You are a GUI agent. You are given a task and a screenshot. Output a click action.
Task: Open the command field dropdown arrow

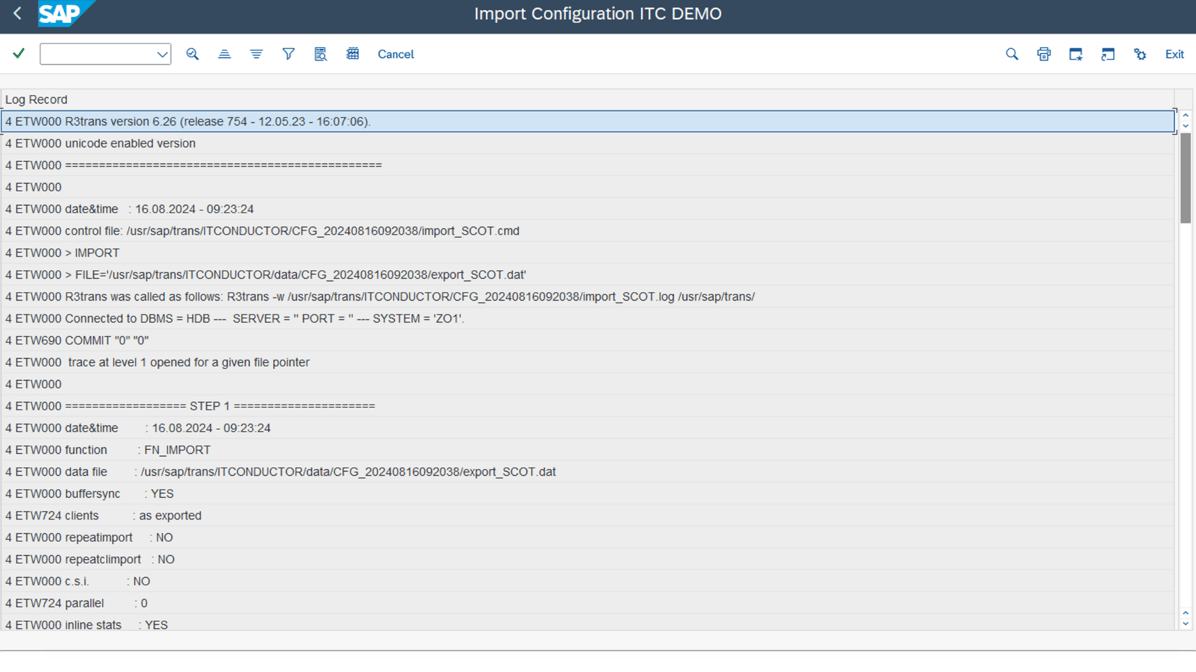coord(162,54)
